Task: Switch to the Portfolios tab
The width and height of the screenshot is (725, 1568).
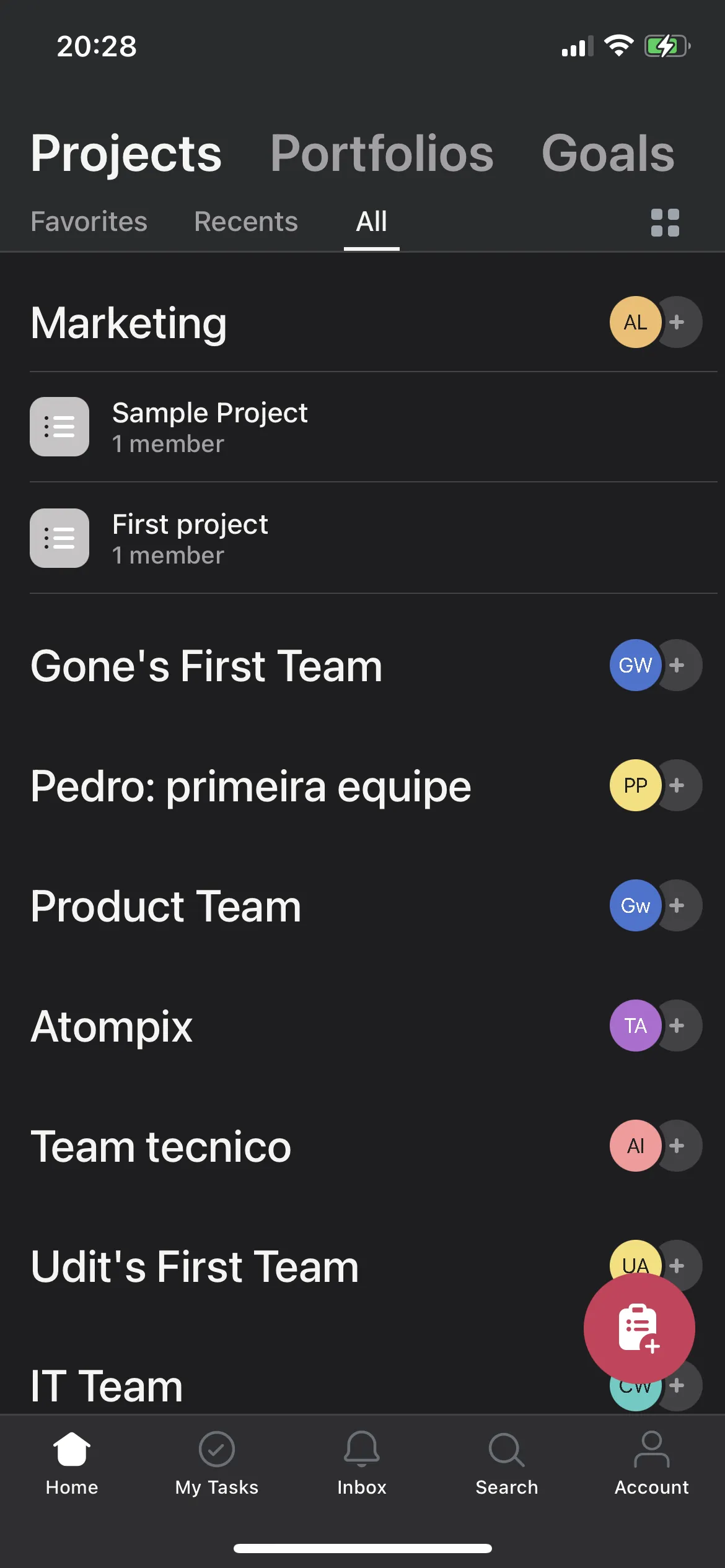Action: point(382,154)
